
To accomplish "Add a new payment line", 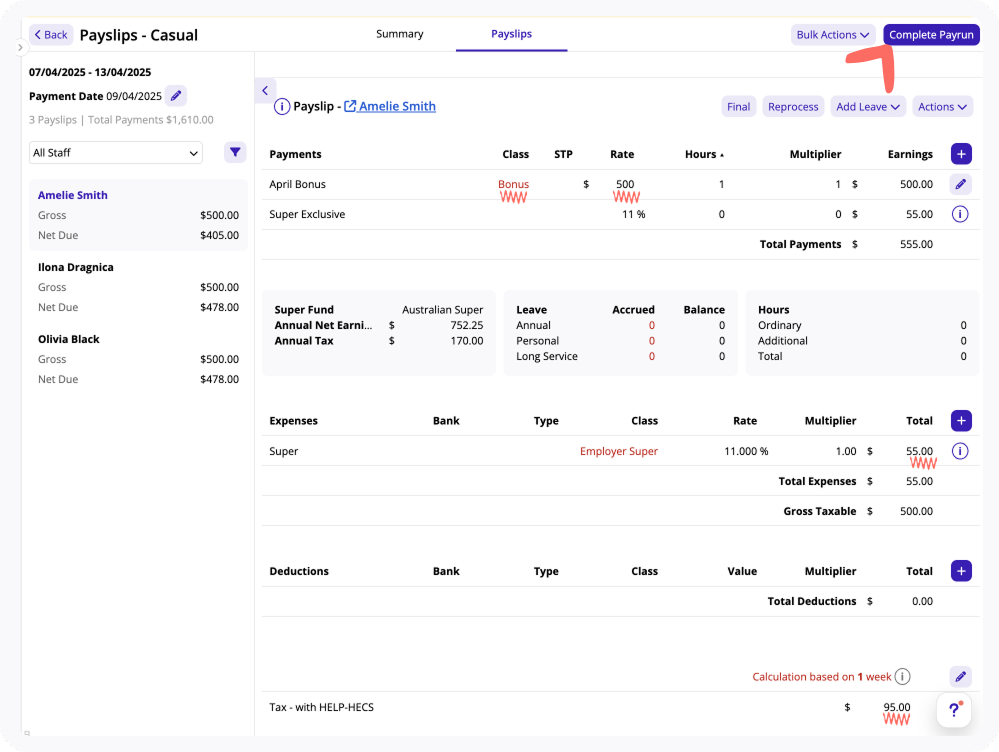I will 961,154.
